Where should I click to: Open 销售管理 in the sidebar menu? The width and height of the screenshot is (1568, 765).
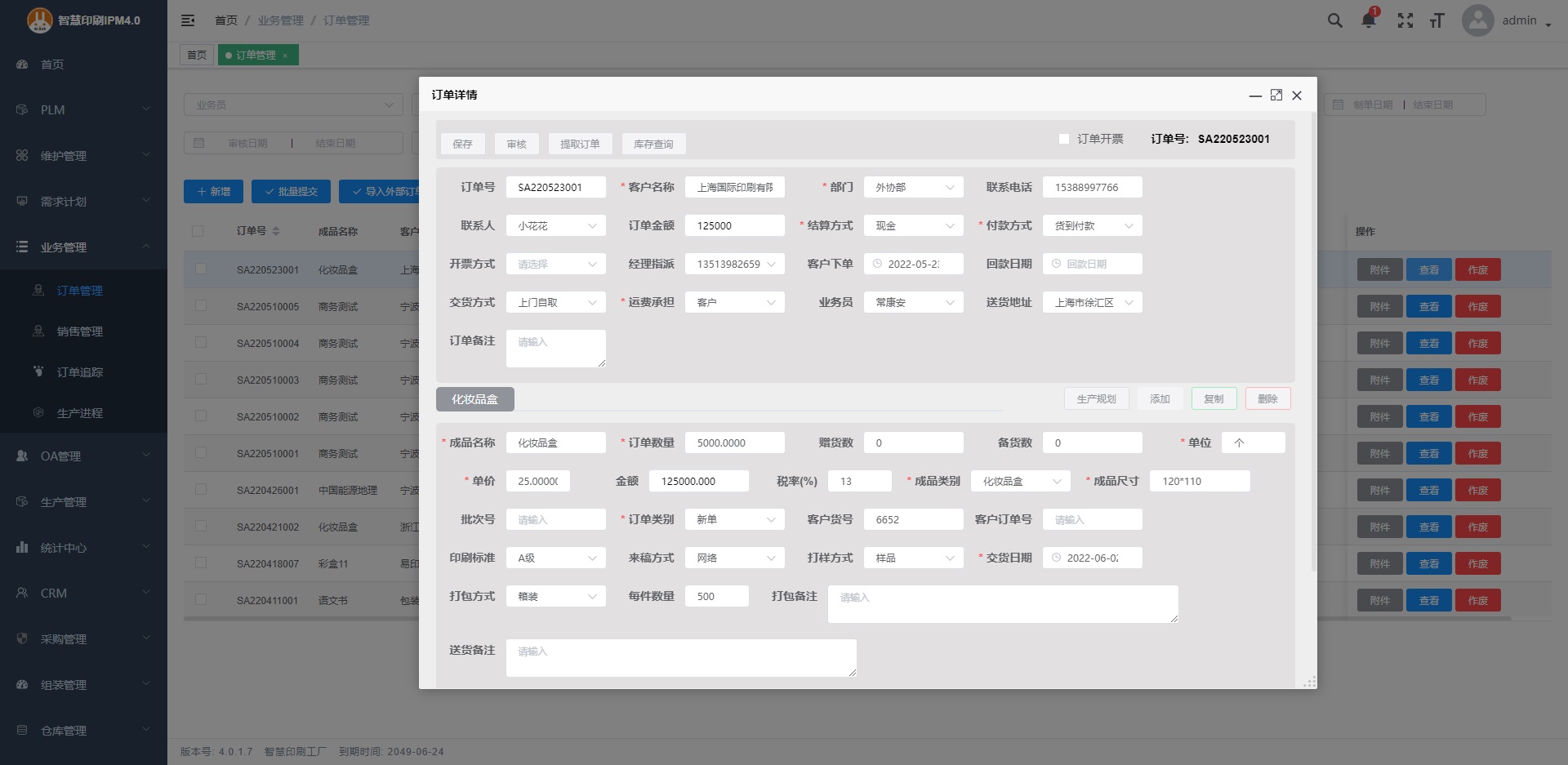point(80,331)
